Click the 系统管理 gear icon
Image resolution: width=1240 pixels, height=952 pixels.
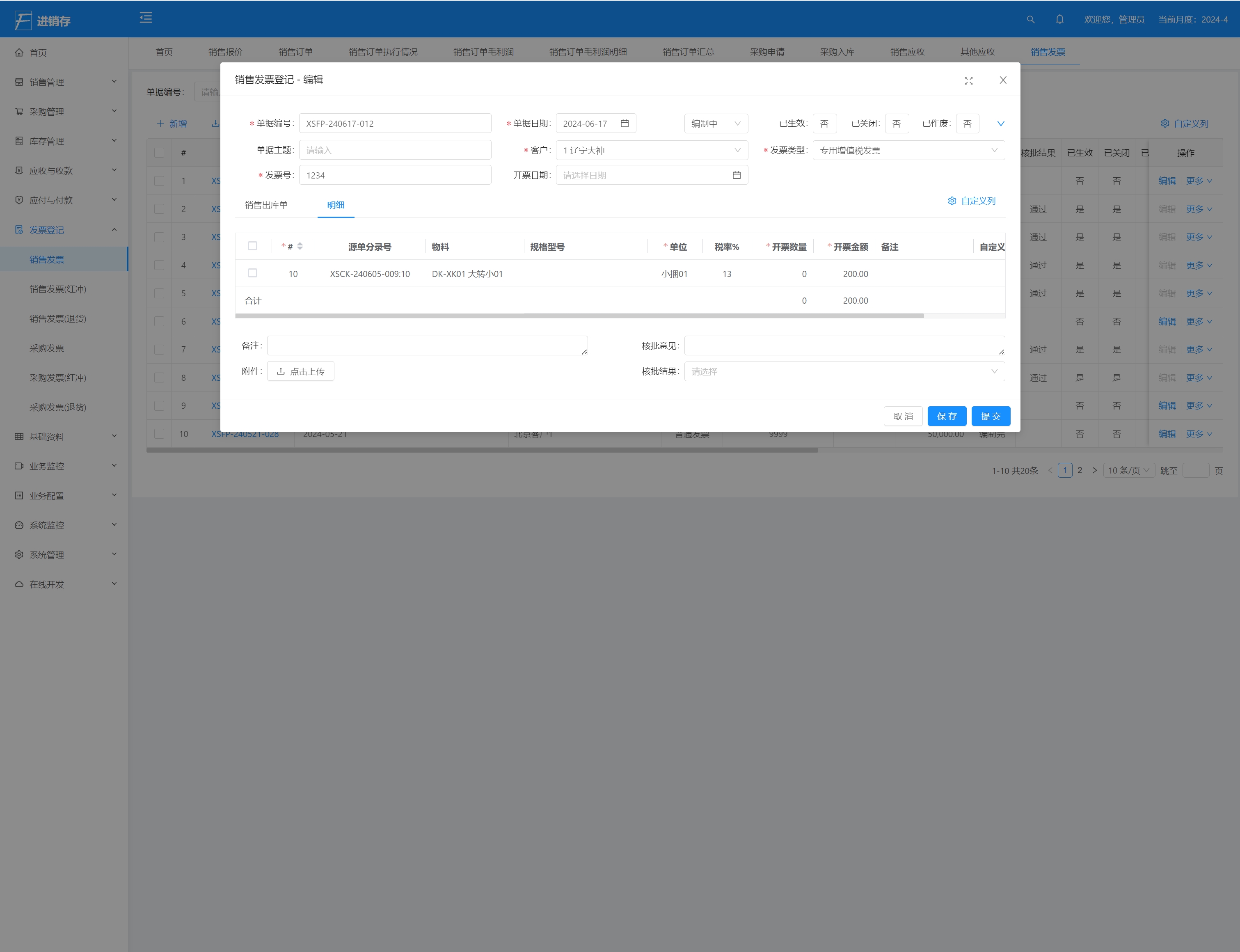tap(19, 554)
